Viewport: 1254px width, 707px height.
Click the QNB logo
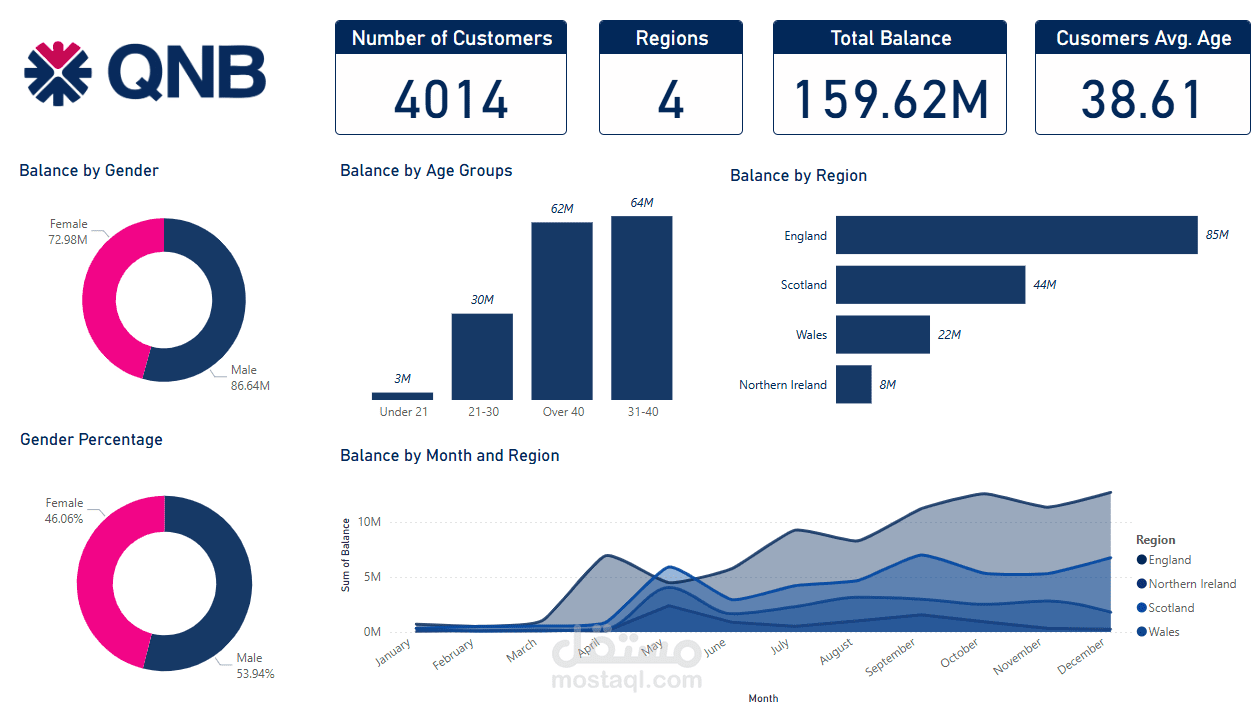click(146, 73)
